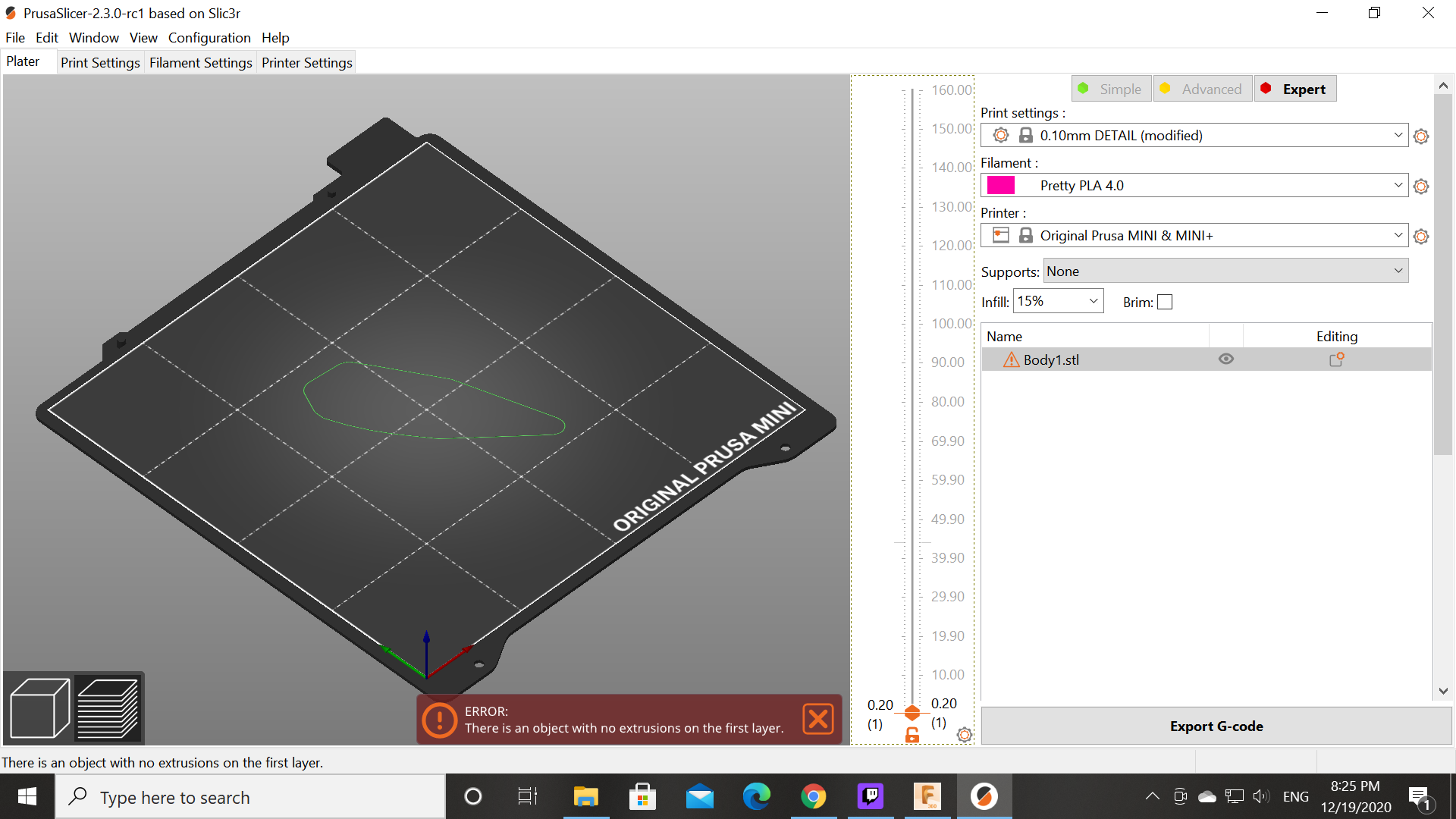The width and height of the screenshot is (1456, 819).
Task: Open print settings gear icon beside 0.10mm DETAIL
Action: click(x=1421, y=136)
